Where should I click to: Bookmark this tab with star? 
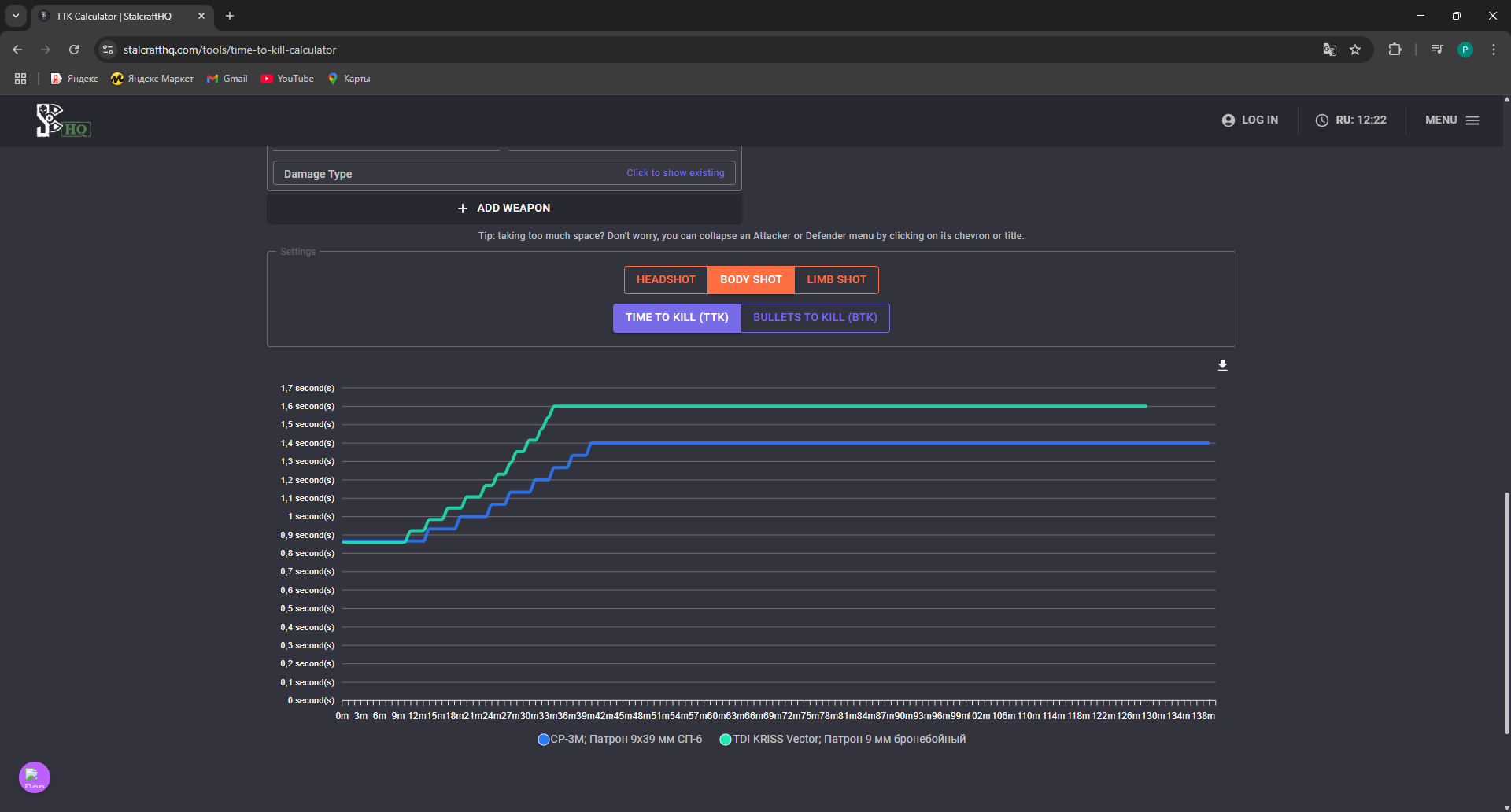1355,50
